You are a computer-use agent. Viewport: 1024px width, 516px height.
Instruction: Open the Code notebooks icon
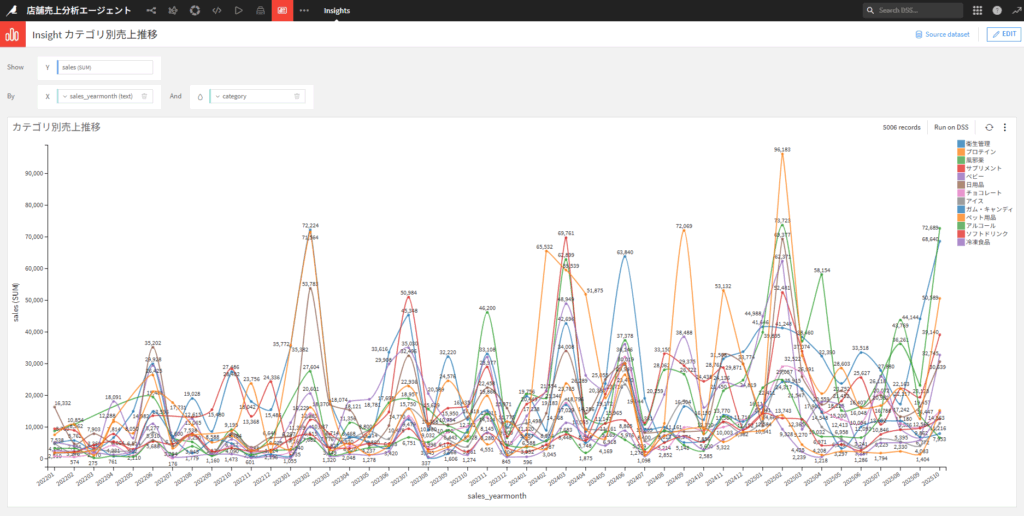pyautogui.click(x=216, y=10)
